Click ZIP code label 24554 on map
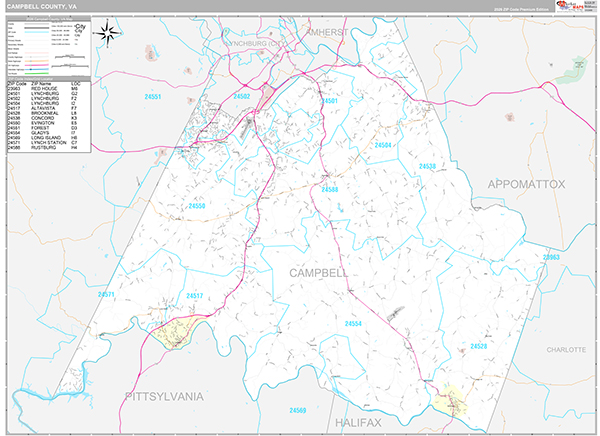The height and width of the screenshot is (436, 600). [353, 324]
